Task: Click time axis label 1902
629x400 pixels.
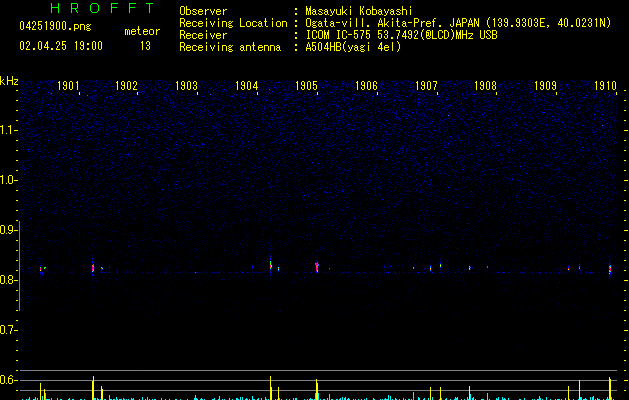Action: 126,86
